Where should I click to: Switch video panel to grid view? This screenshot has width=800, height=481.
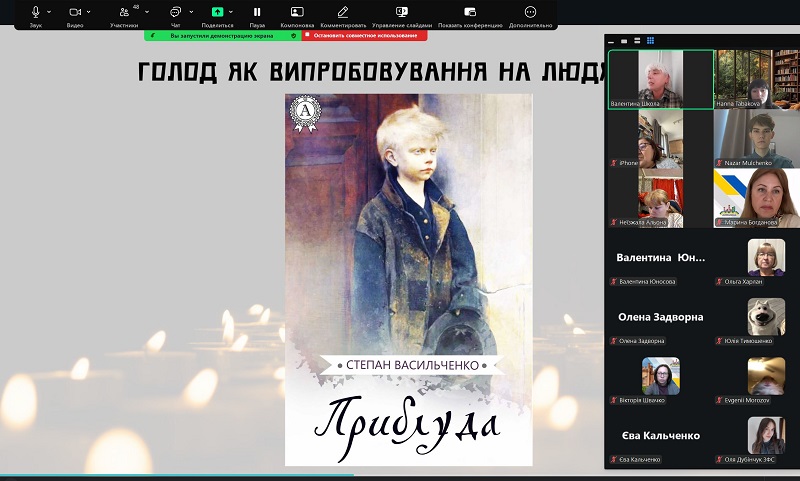pos(650,41)
